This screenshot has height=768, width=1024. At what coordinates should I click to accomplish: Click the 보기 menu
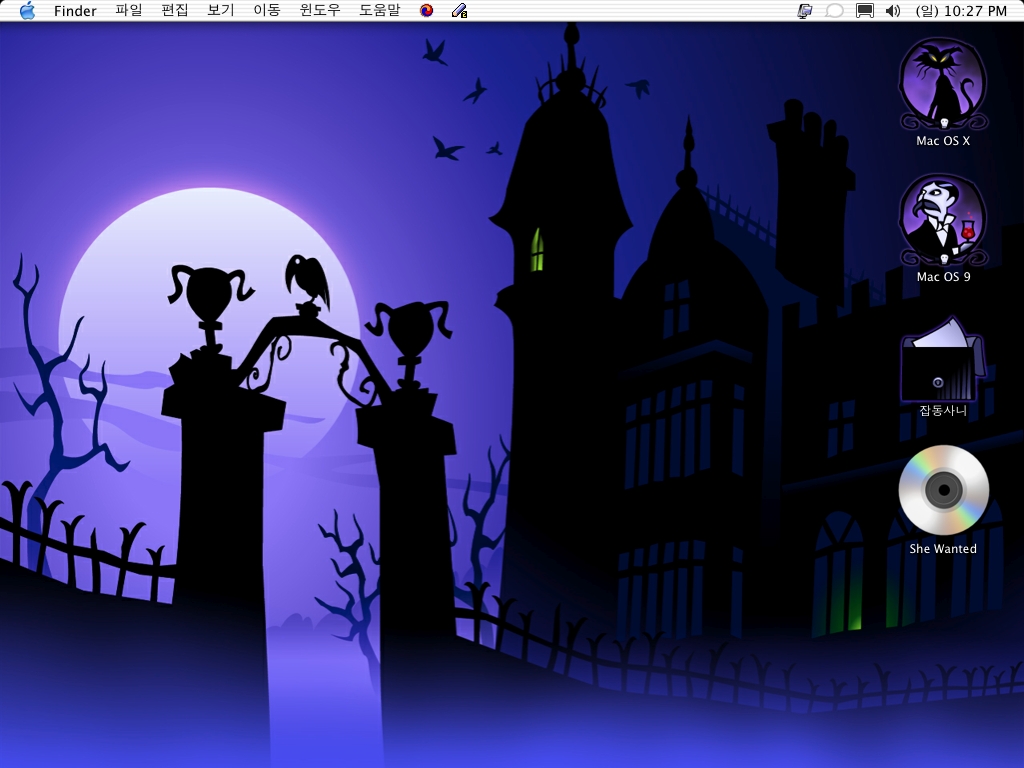221,11
